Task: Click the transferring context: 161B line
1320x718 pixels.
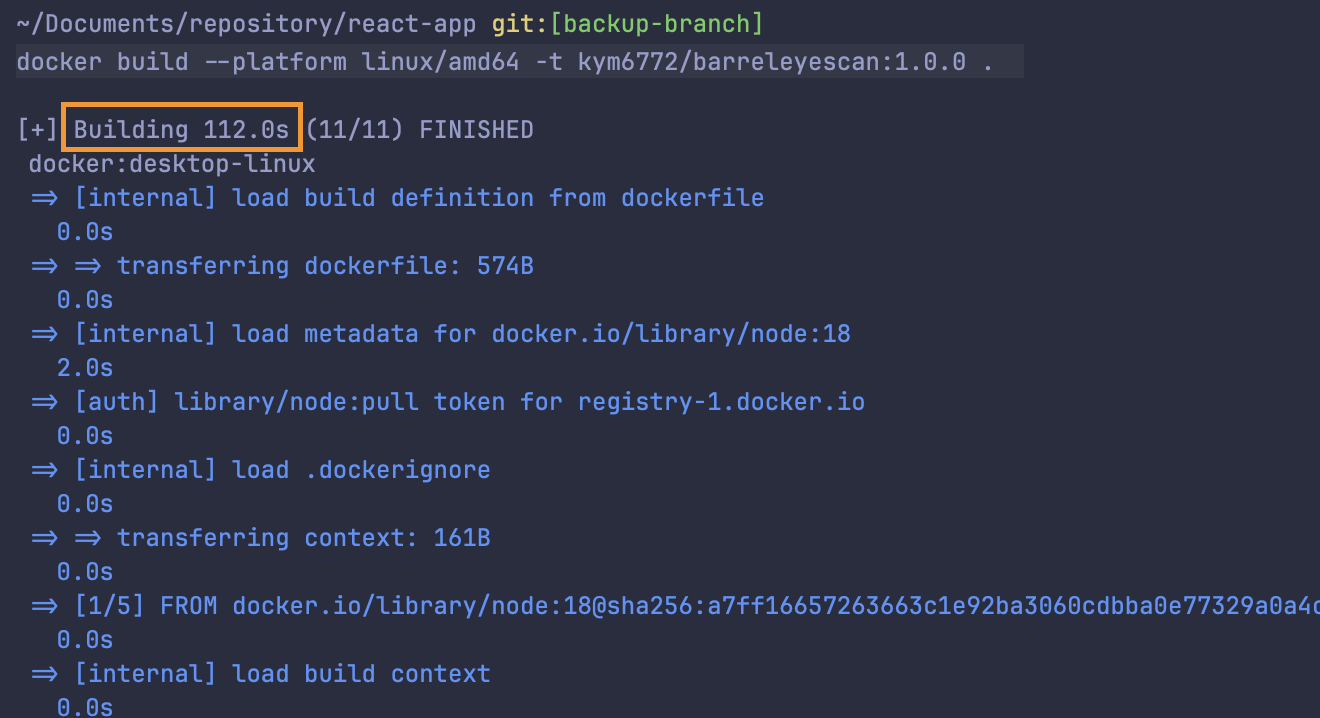Action: pyautogui.click(x=303, y=538)
